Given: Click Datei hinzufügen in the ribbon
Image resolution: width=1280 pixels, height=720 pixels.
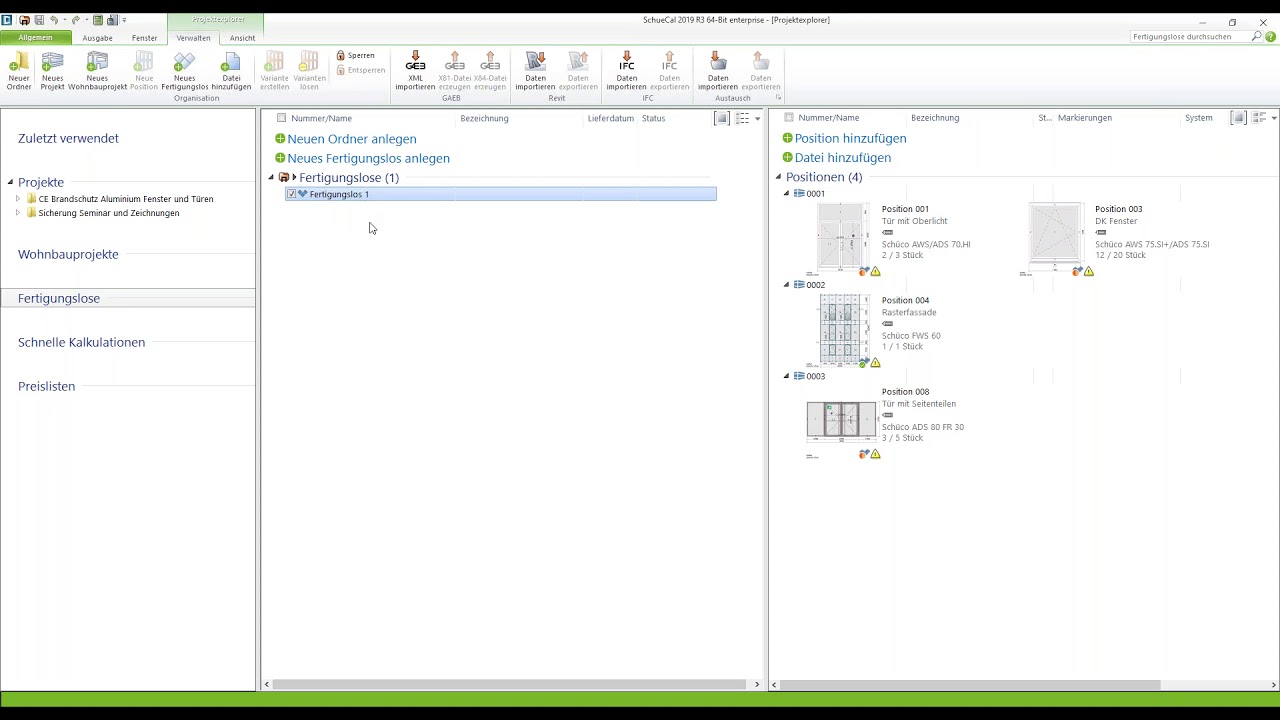Looking at the screenshot, I should click(231, 71).
